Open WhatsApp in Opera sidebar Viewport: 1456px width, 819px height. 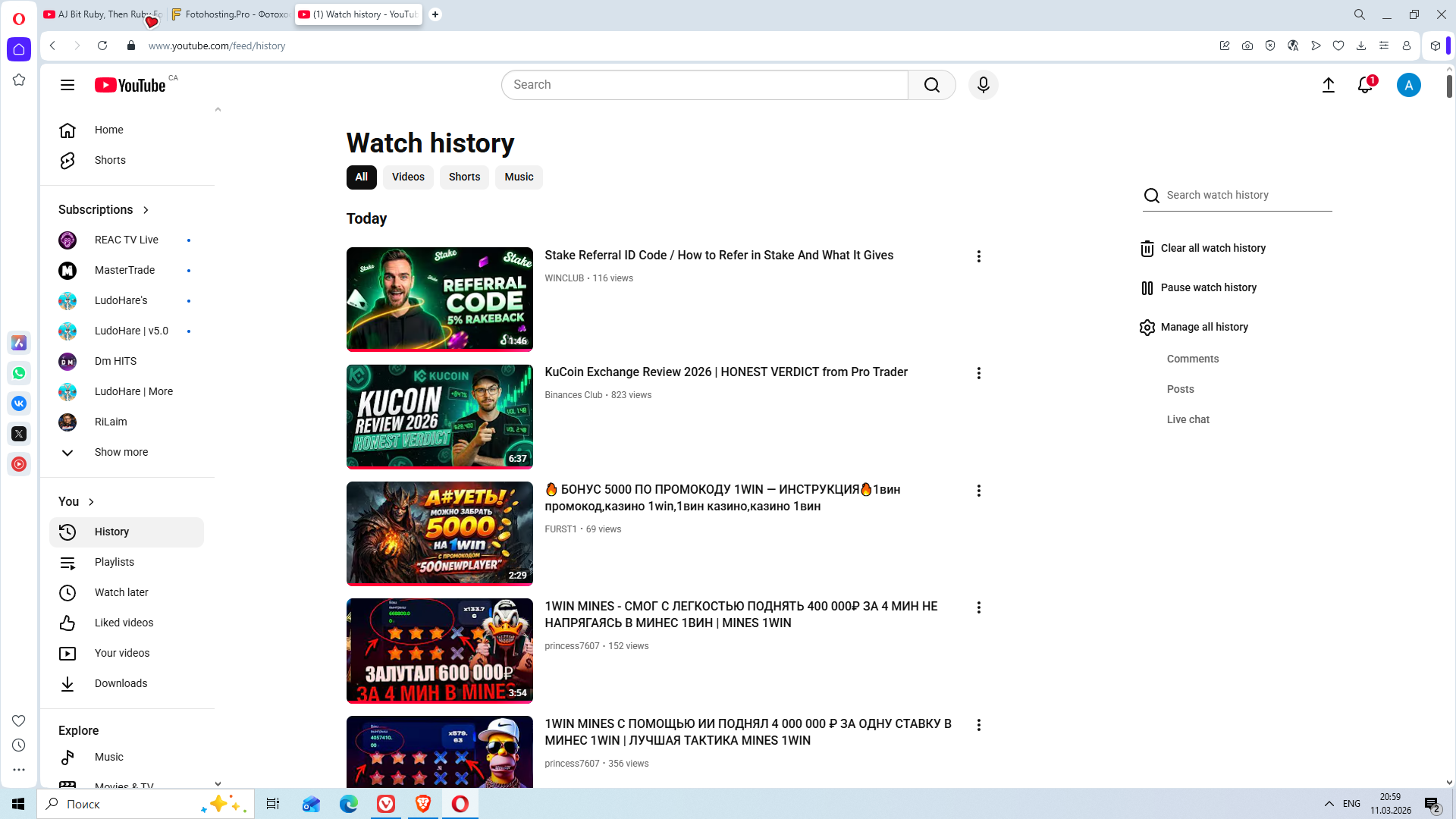(x=19, y=373)
